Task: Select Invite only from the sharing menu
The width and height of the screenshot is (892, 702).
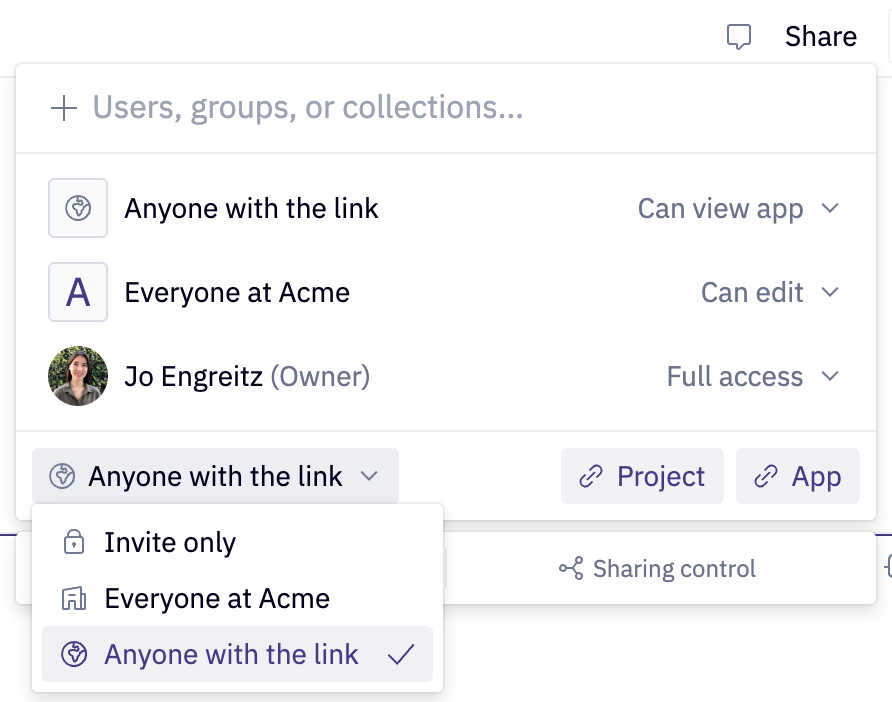Action: click(170, 542)
